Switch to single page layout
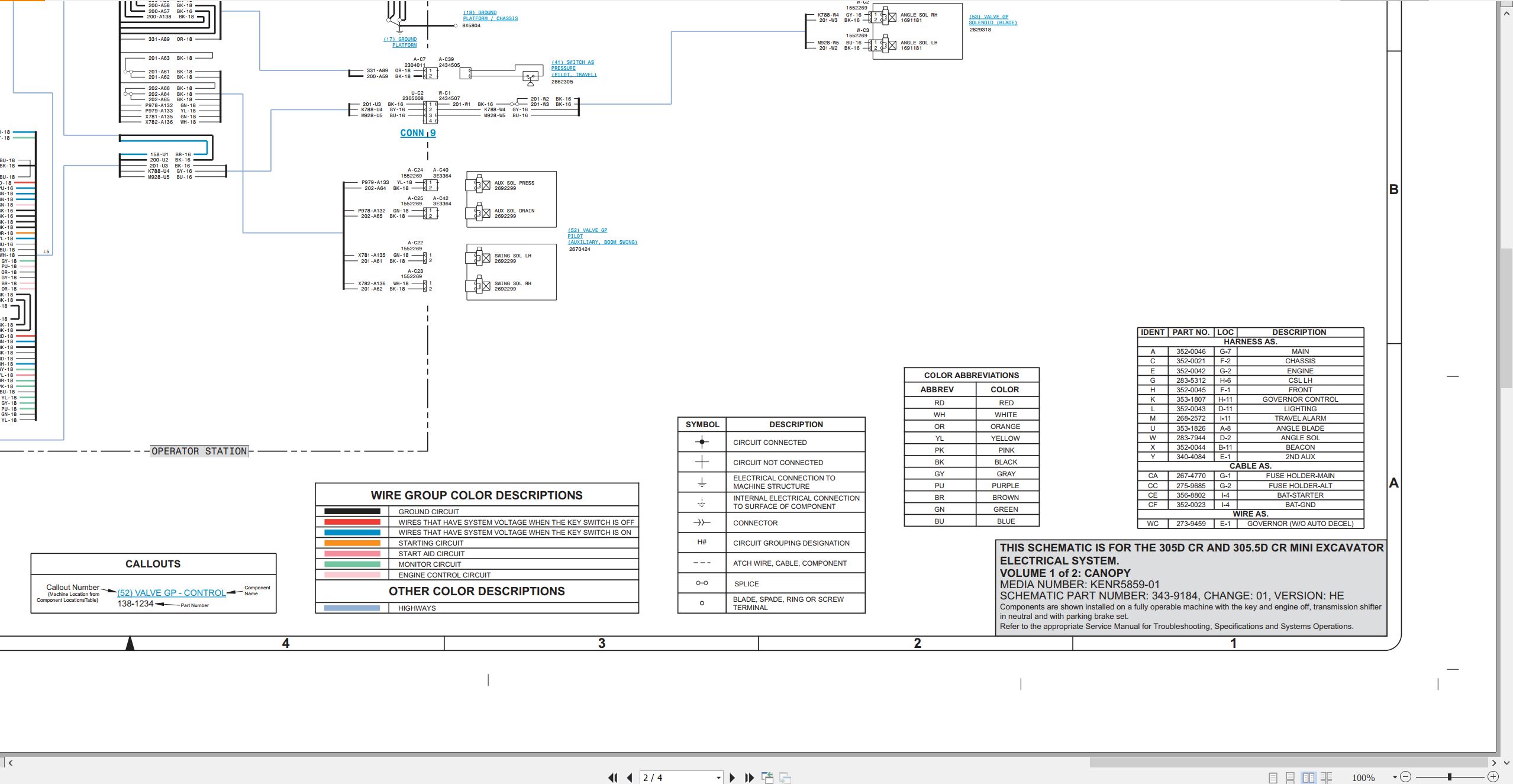Viewport: 1513px width, 784px height. pos(1273,778)
